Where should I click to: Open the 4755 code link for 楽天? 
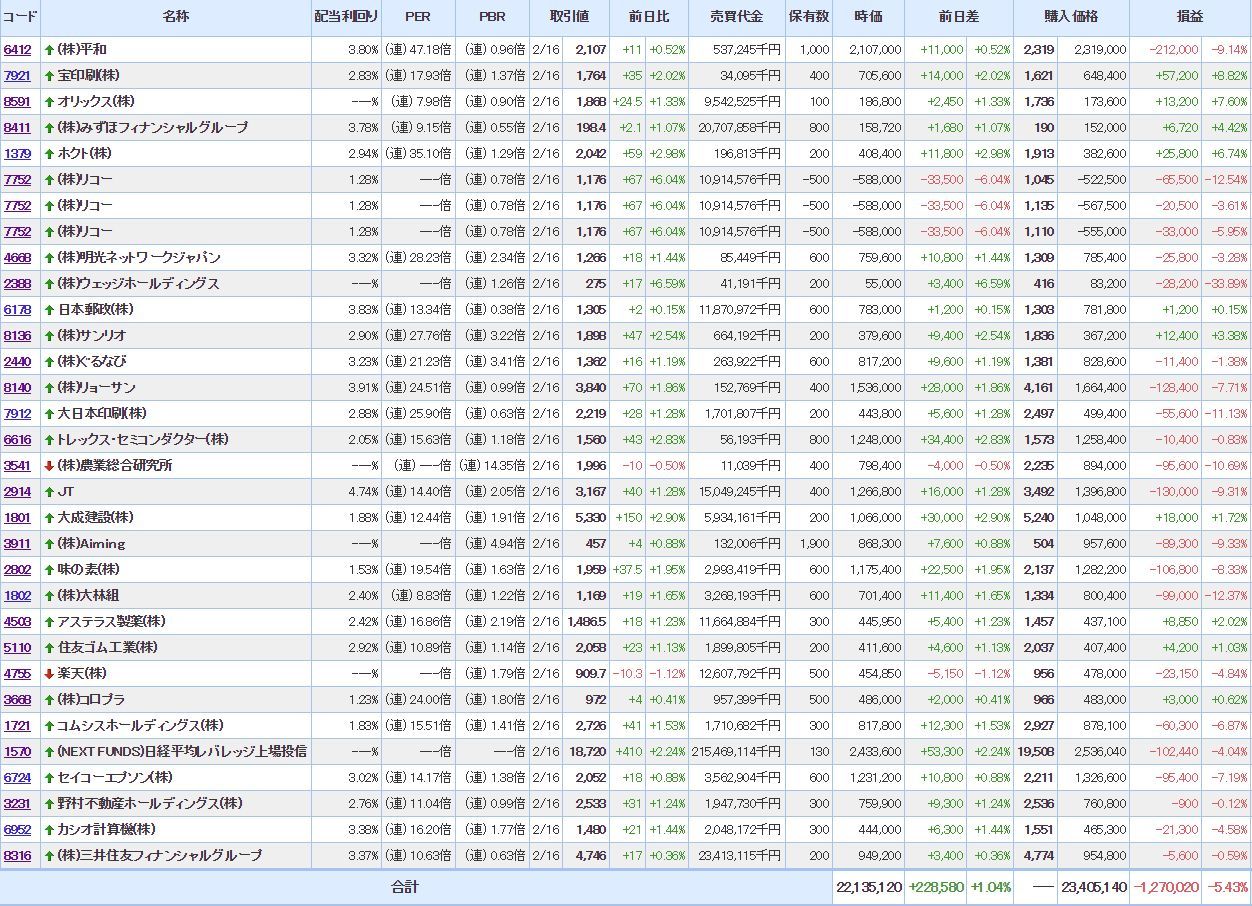(x=17, y=673)
